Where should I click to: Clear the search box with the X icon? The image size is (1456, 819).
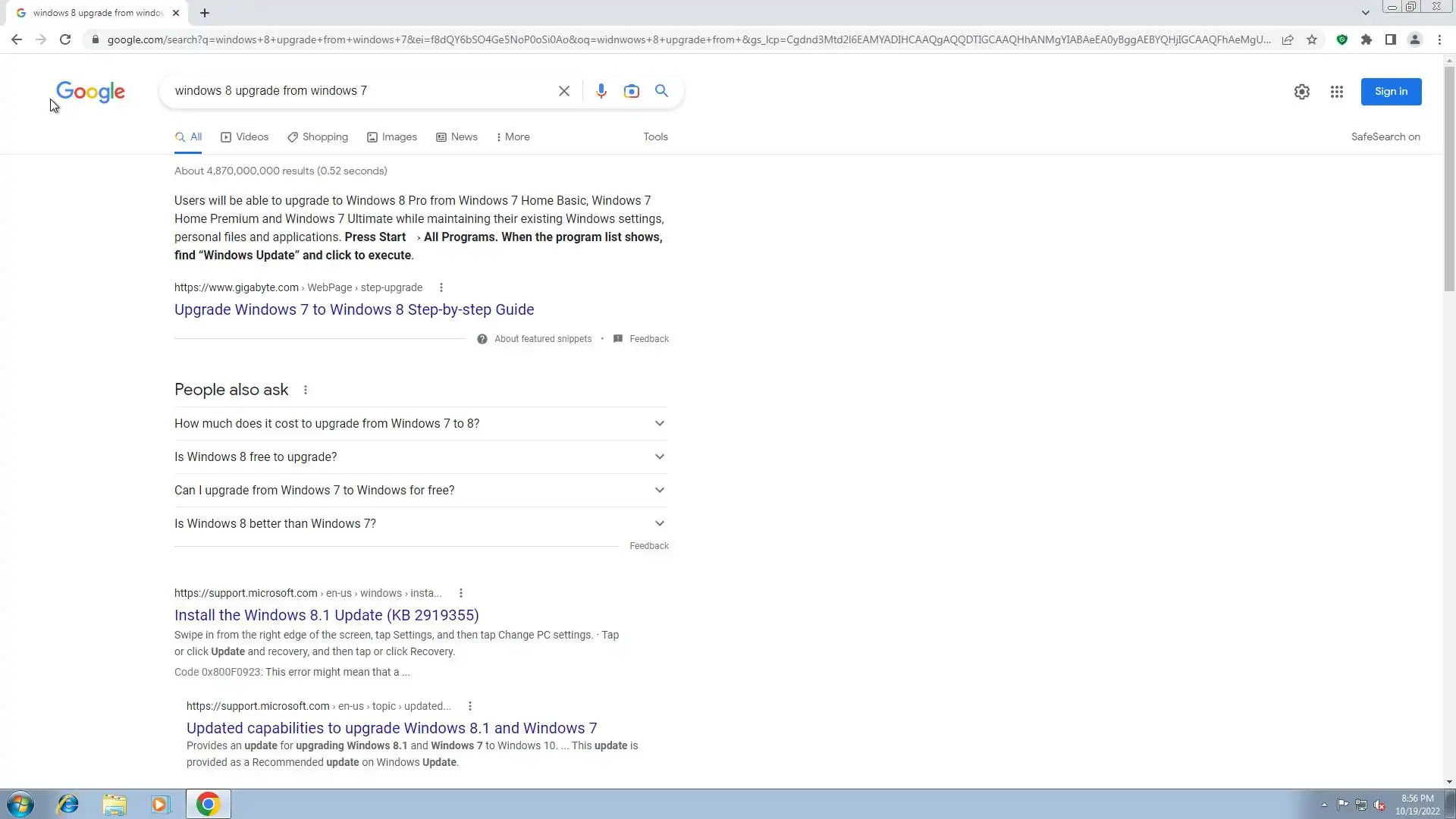(563, 91)
